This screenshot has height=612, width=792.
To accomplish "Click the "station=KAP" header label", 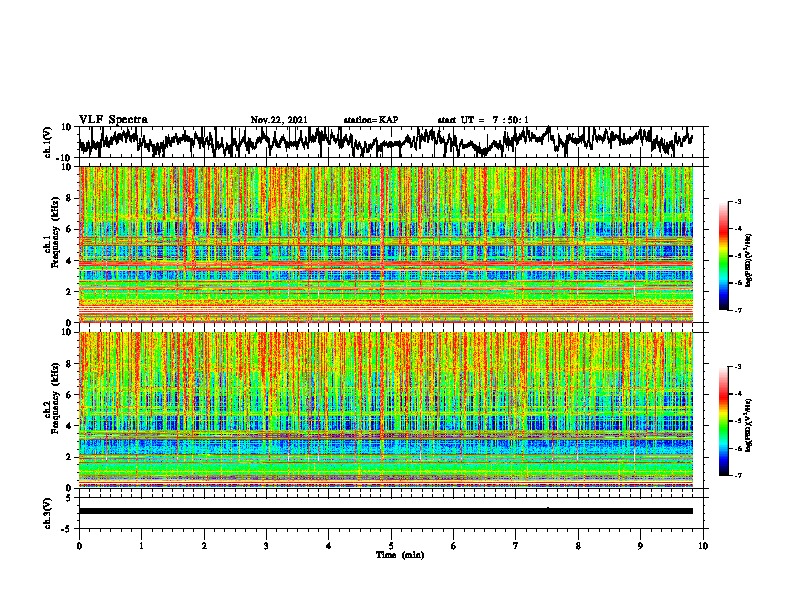I will (x=371, y=120).
